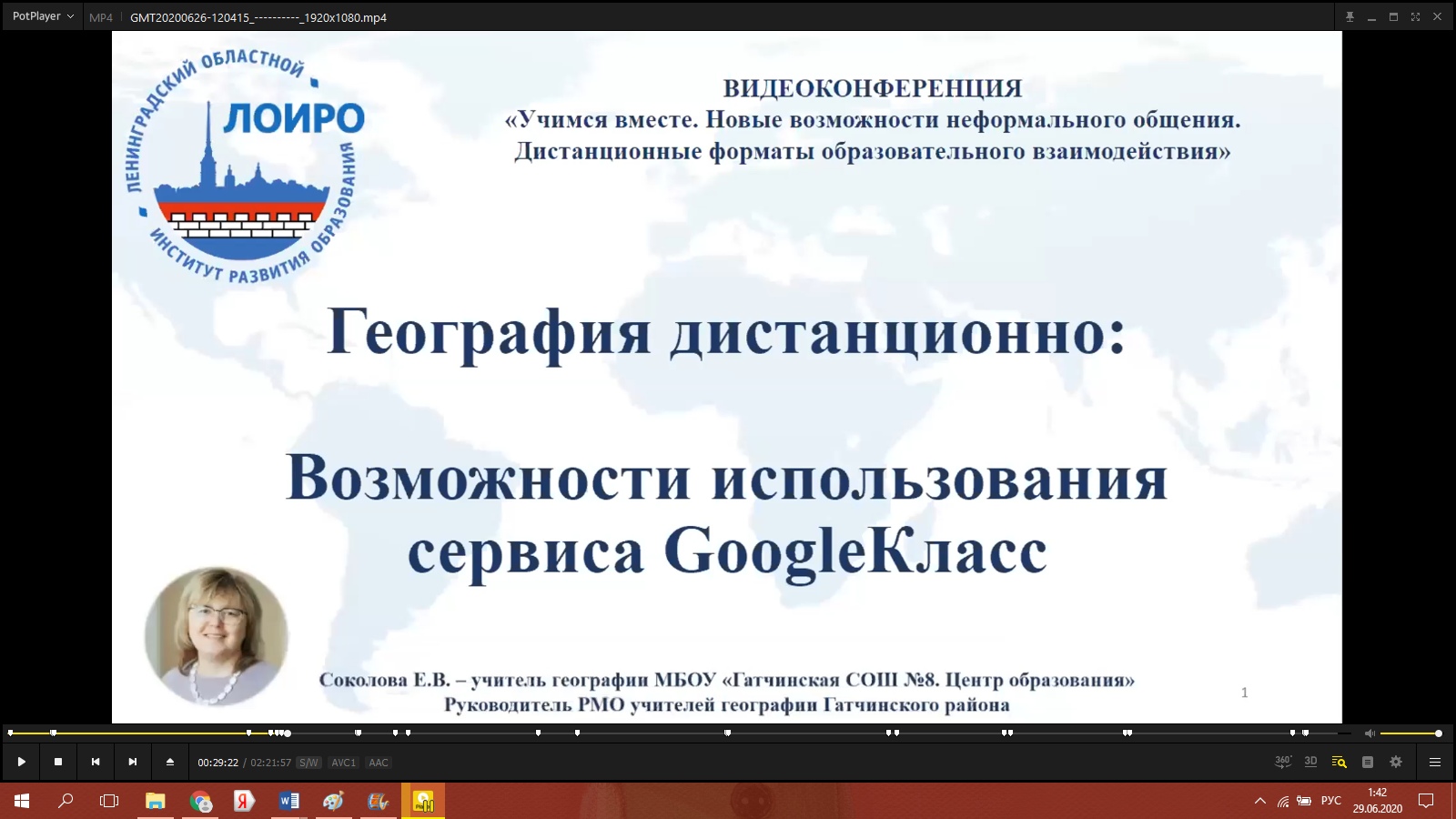Click the slide title География дистанционно

pos(726,332)
